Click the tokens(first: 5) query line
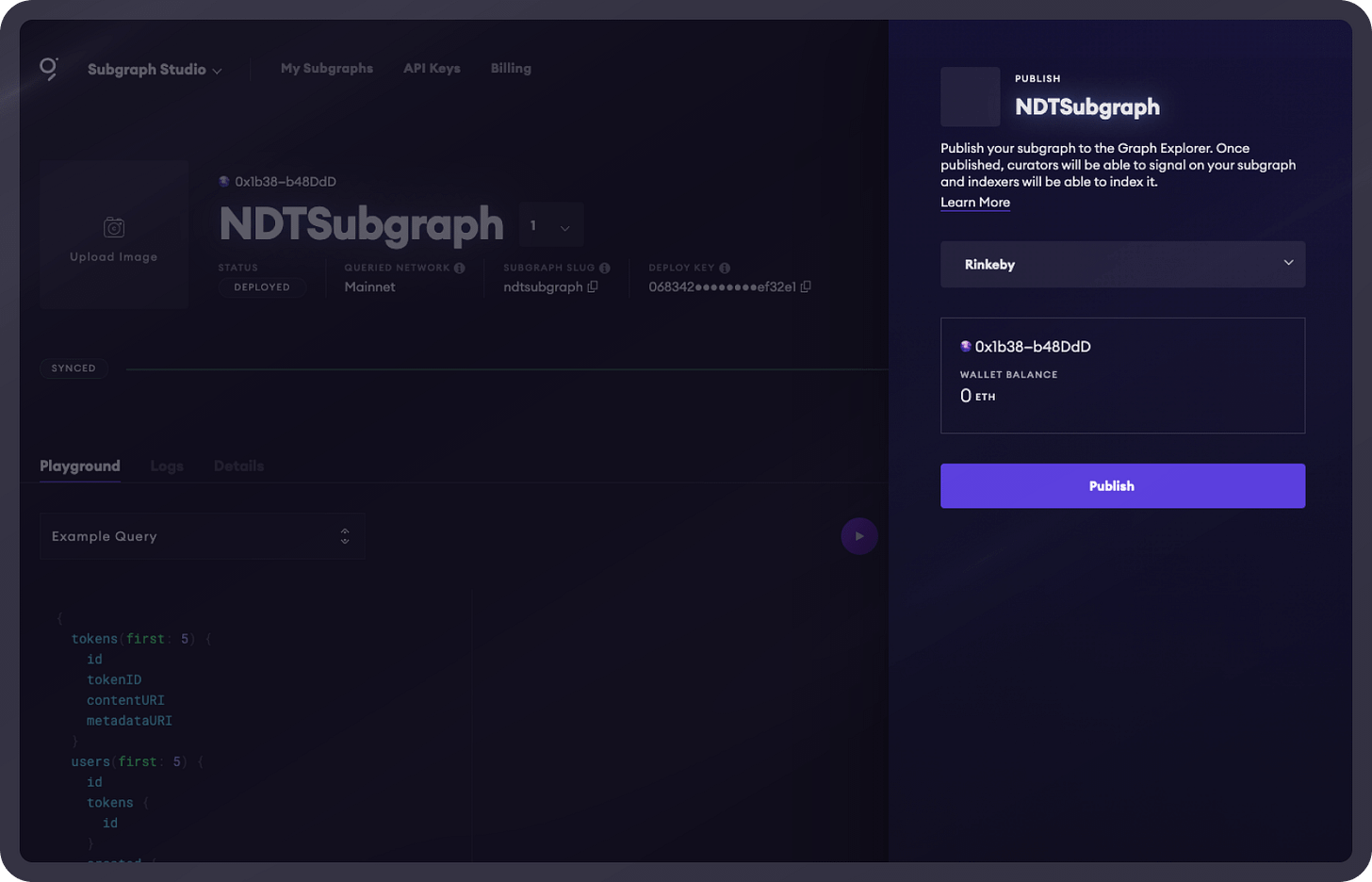Viewport: 1372px width, 882px height. (x=141, y=639)
